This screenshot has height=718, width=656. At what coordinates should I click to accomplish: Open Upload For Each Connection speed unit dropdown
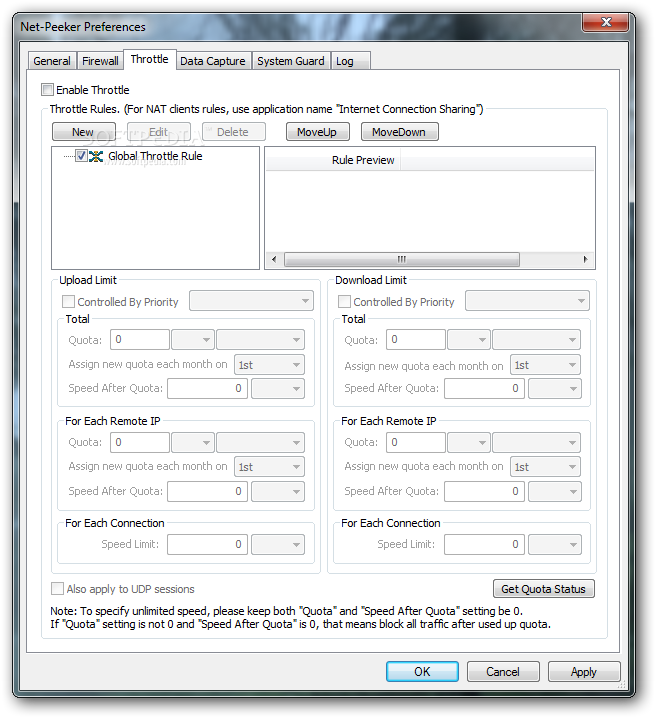pos(278,544)
